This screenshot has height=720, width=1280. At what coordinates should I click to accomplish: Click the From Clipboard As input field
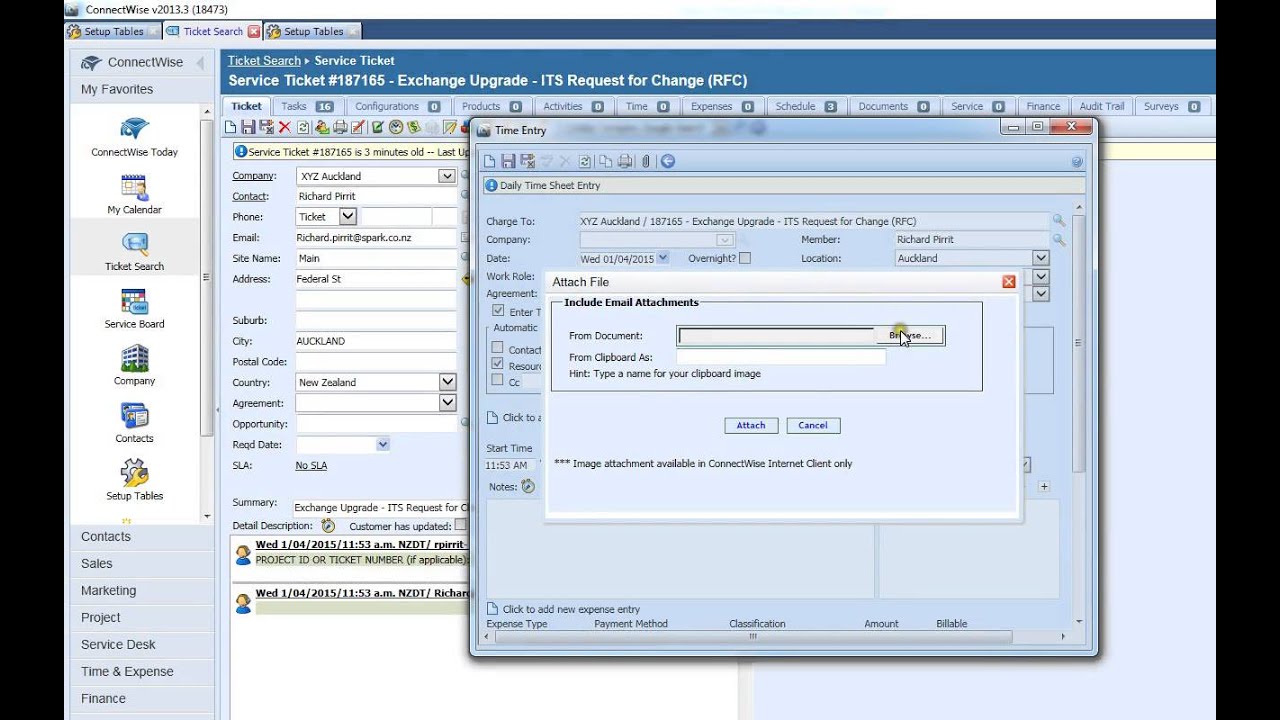tap(781, 357)
